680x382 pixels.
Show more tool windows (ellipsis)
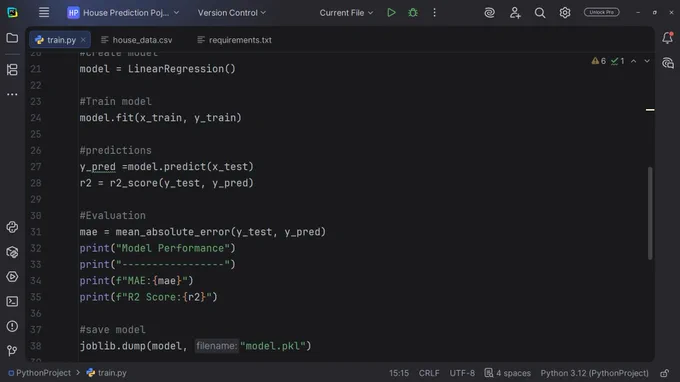12,94
